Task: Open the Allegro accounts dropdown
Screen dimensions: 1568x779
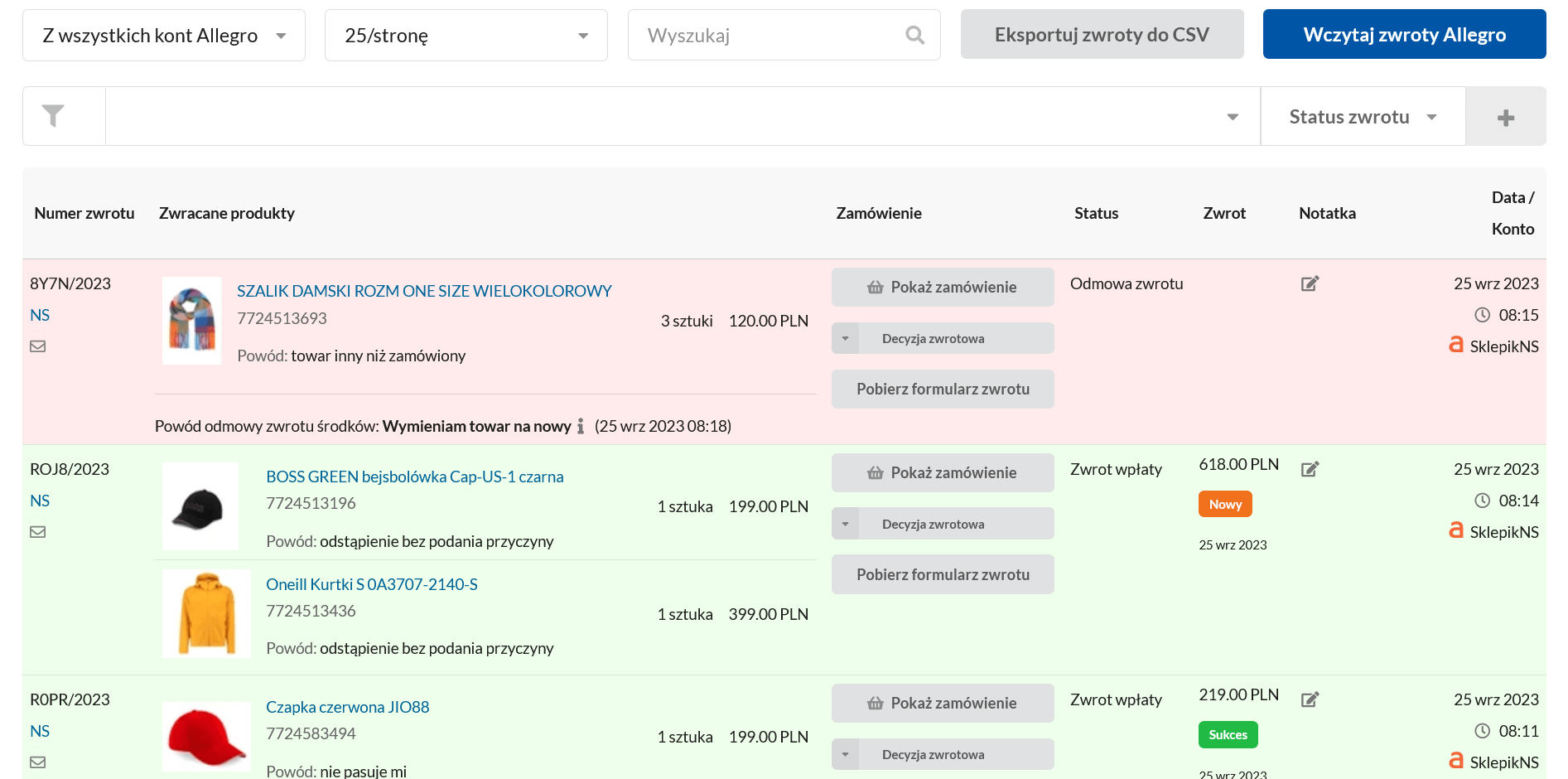Action: click(164, 36)
